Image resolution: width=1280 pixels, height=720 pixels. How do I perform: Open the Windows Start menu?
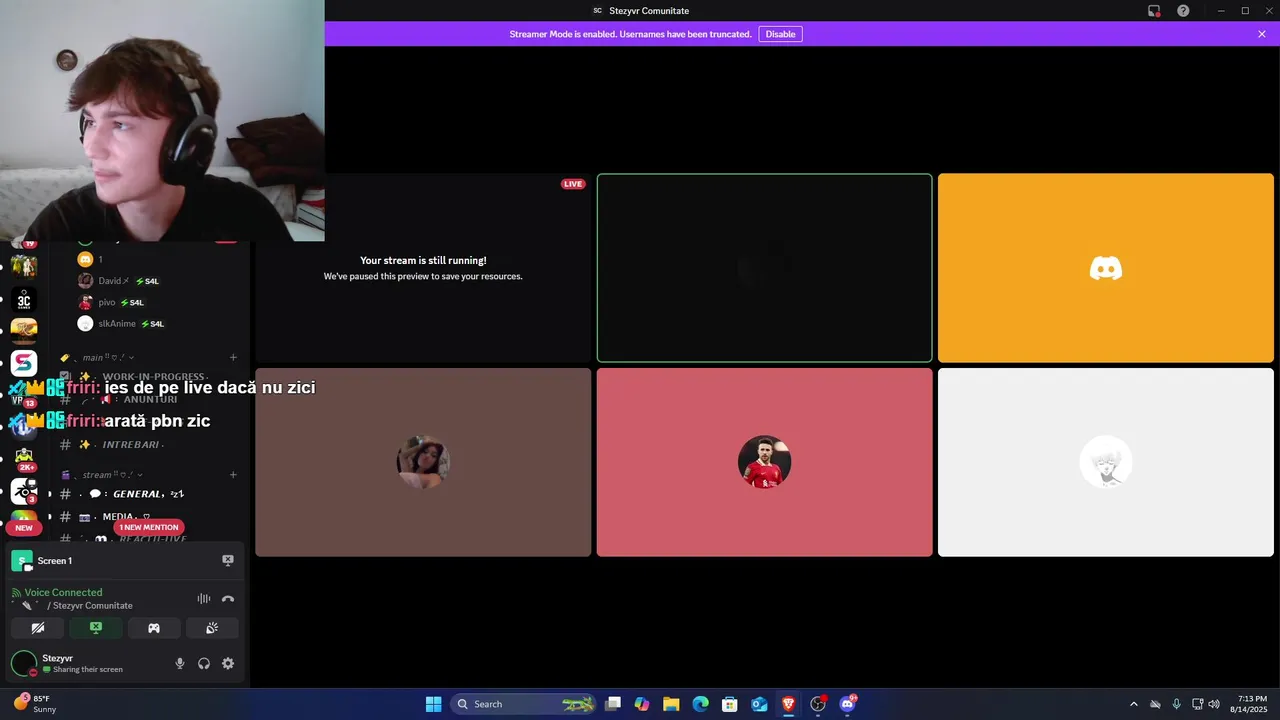(433, 704)
